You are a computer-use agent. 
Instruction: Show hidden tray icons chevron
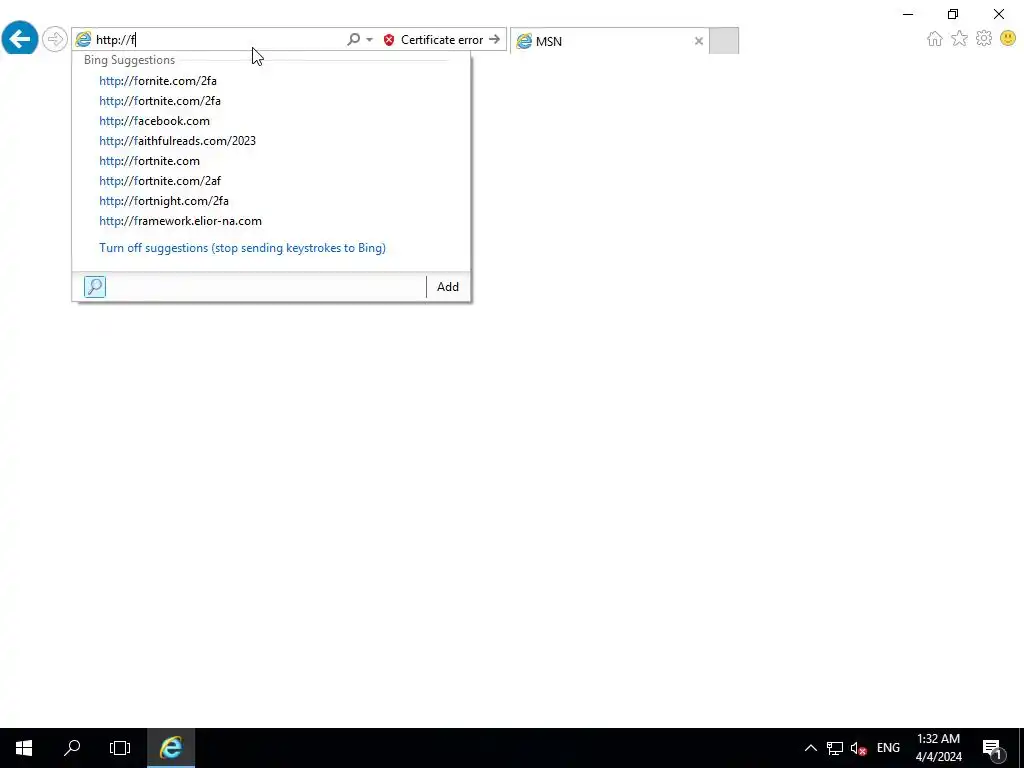[x=810, y=748]
